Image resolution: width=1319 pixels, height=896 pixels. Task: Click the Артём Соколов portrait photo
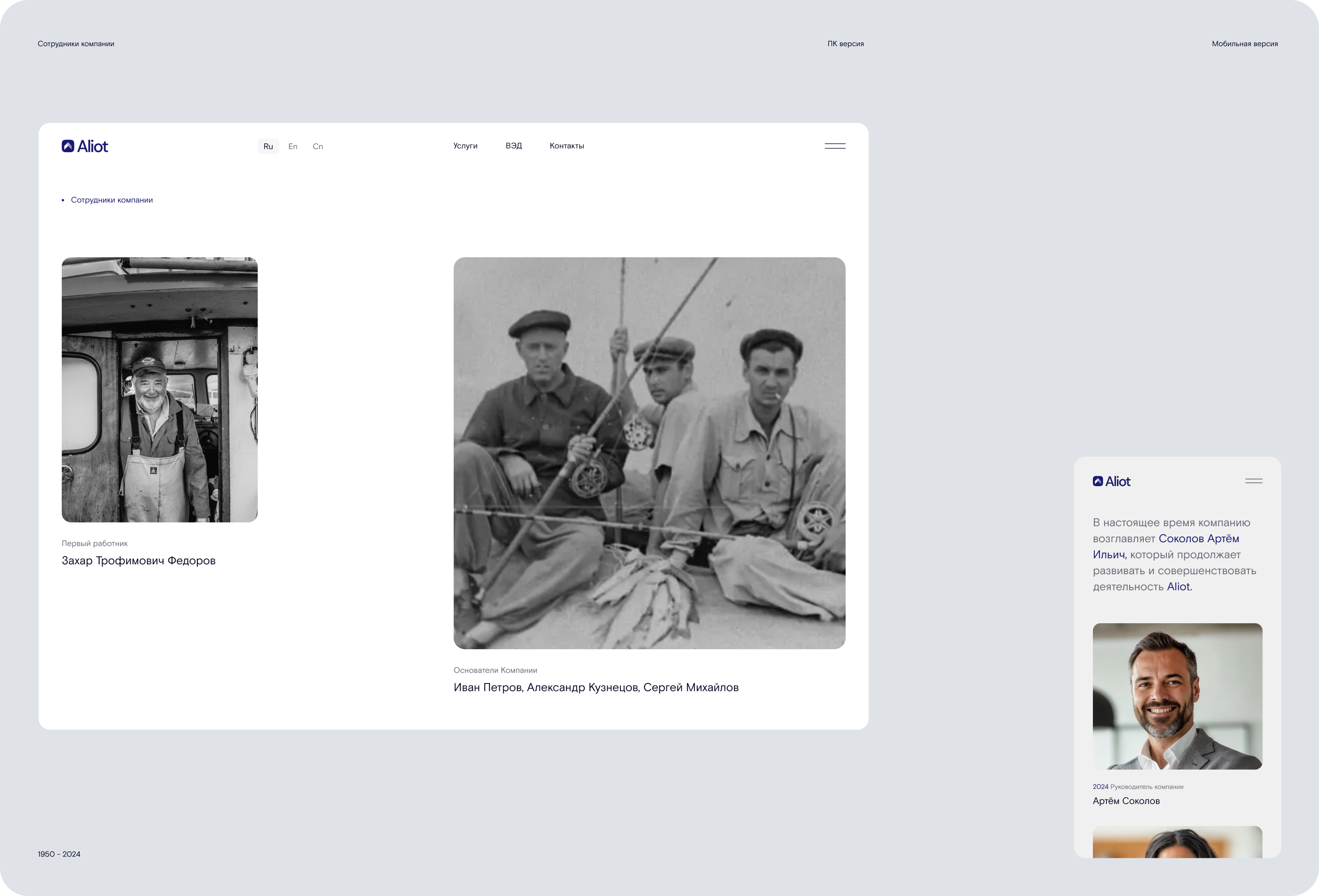click(x=1177, y=696)
